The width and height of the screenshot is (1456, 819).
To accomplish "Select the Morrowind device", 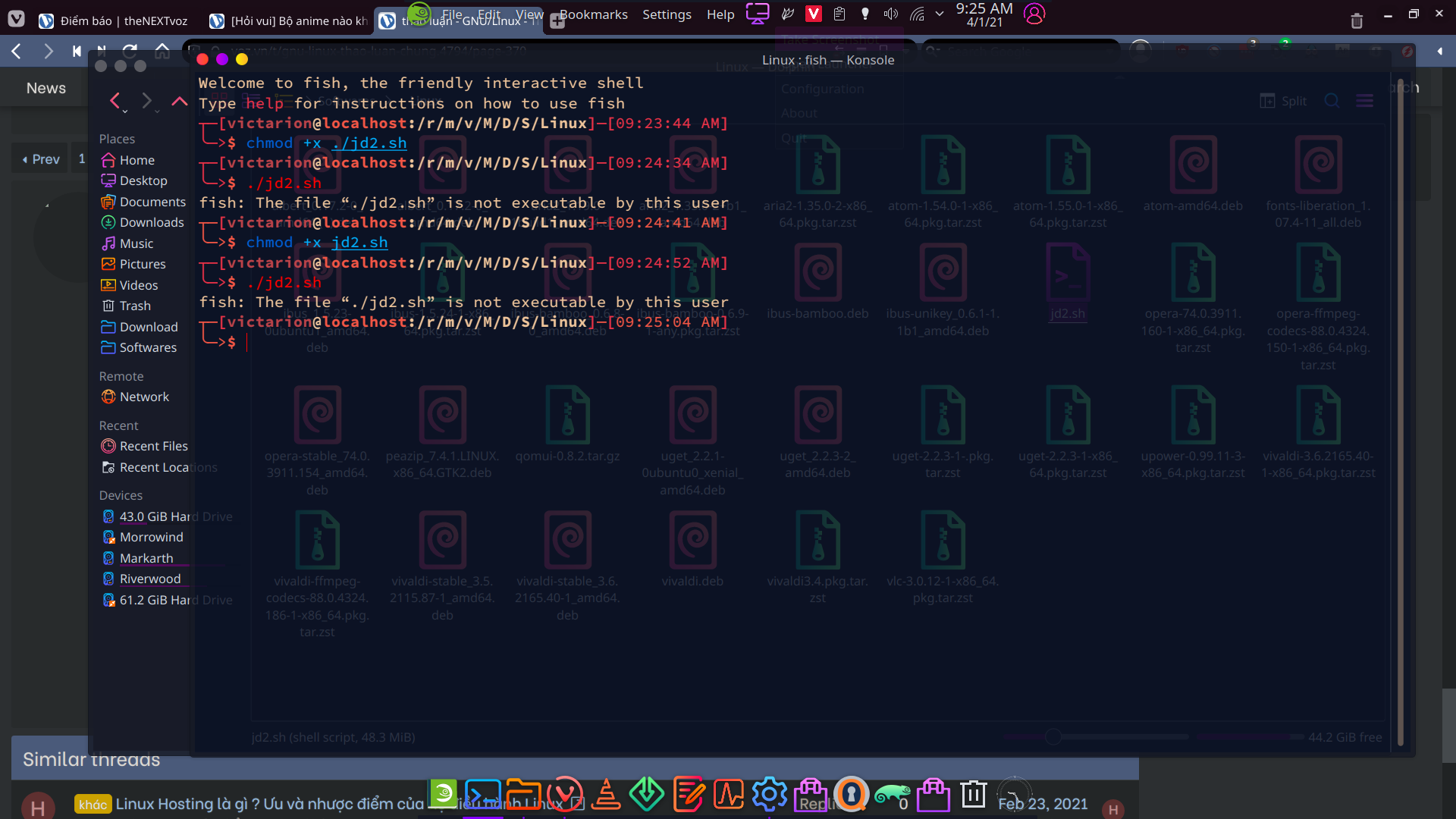I will [151, 537].
